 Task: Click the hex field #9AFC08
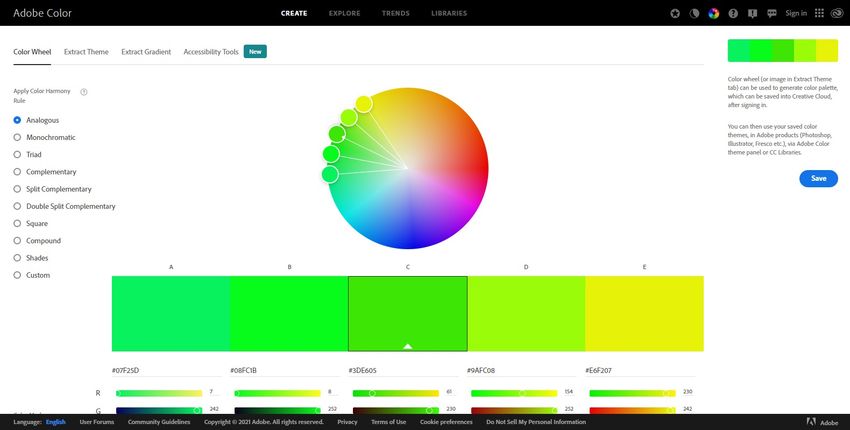click(521, 371)
